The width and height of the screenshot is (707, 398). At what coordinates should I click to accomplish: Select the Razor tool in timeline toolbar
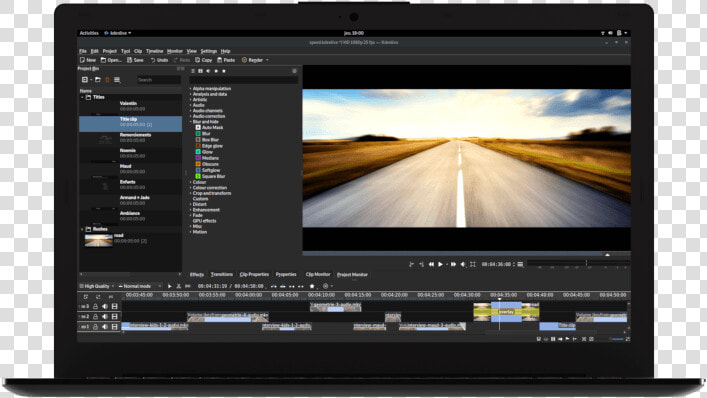coord(179,286)
